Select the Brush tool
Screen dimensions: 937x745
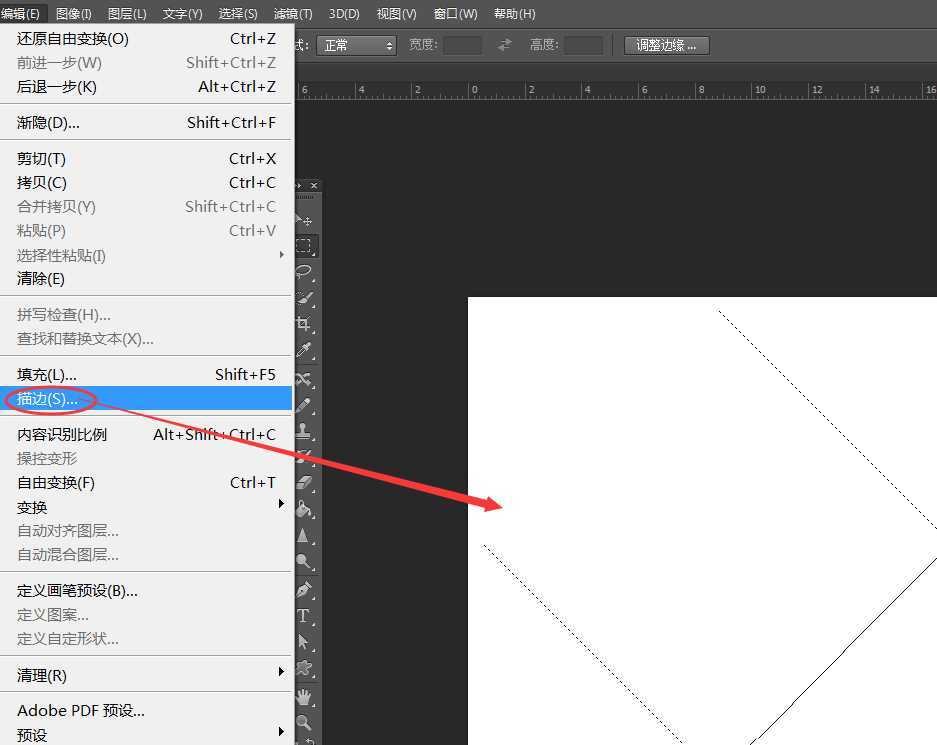[x=304, y=405]
